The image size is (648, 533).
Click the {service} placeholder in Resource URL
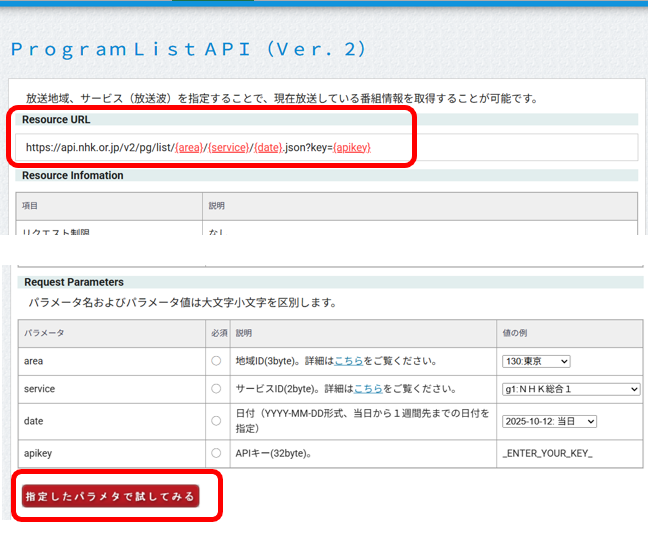pos(229,147)
